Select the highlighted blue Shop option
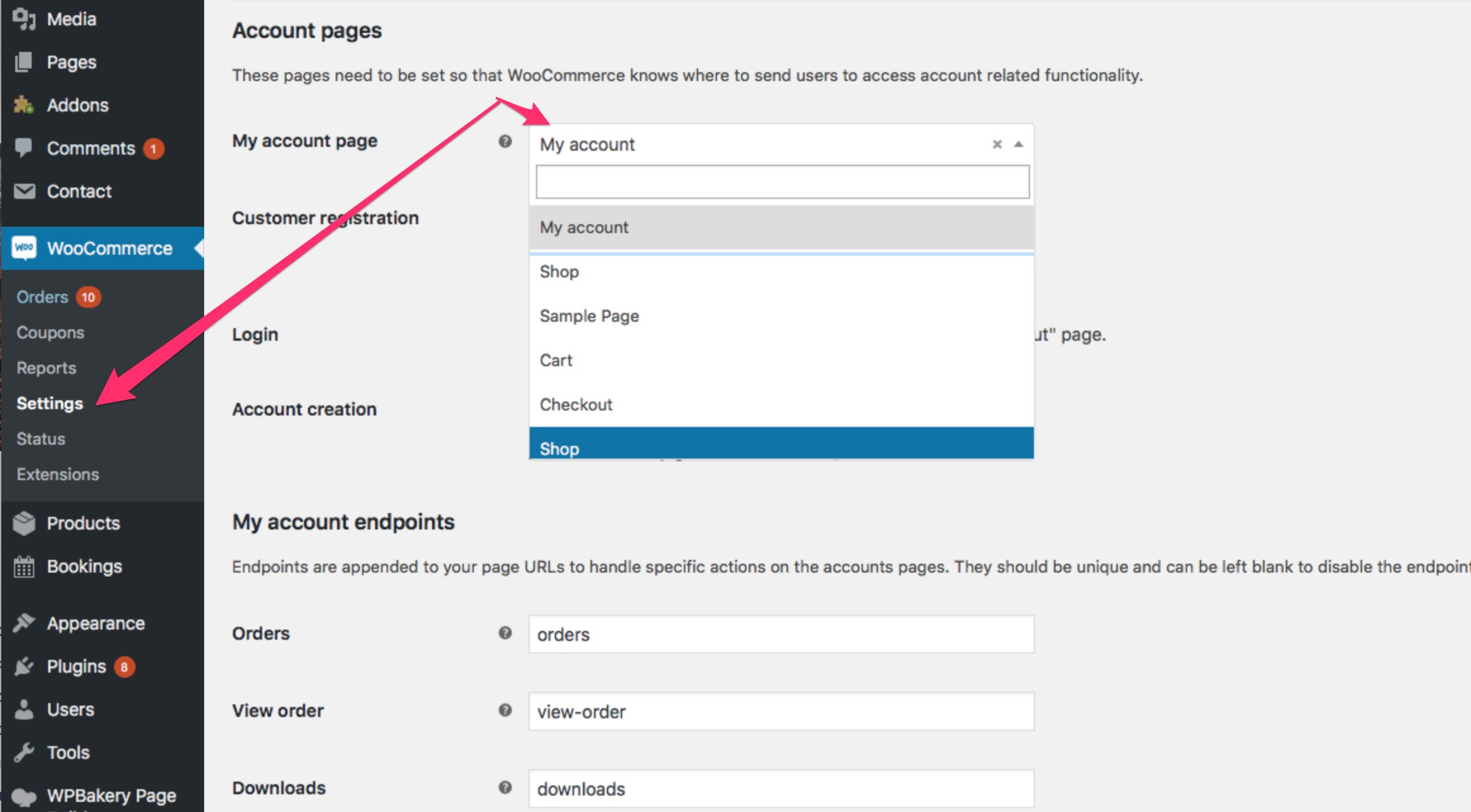 point(782,443)
